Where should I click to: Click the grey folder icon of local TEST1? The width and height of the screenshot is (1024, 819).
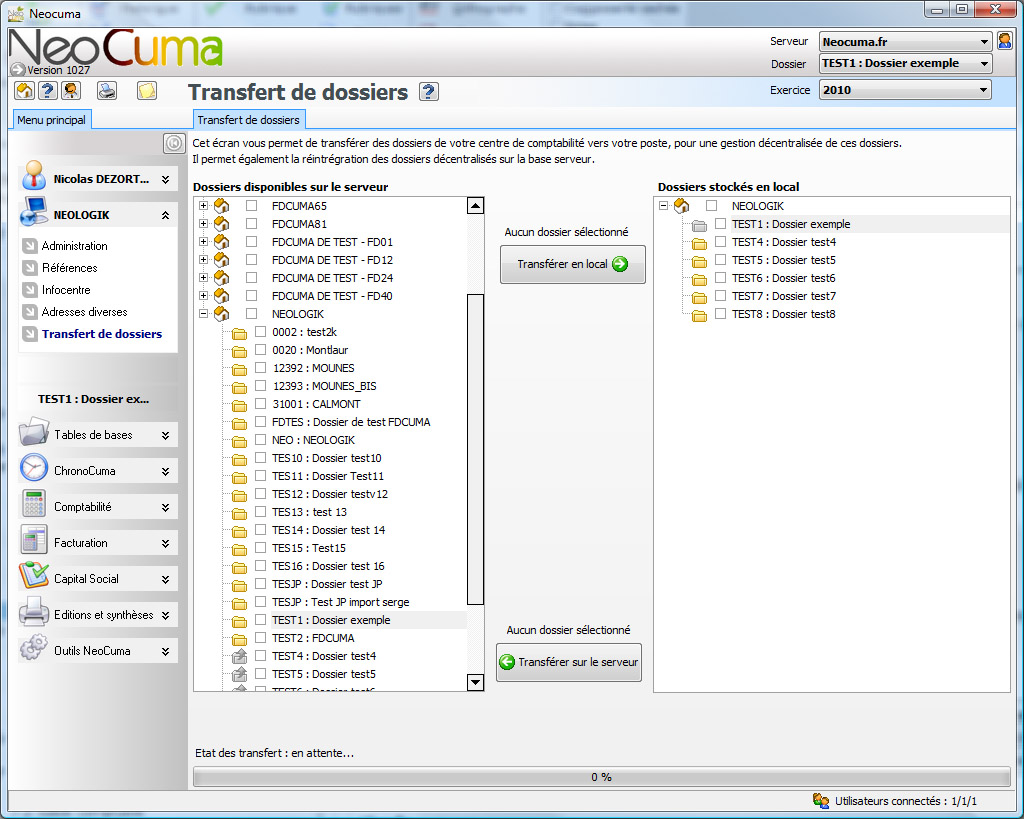699,225
